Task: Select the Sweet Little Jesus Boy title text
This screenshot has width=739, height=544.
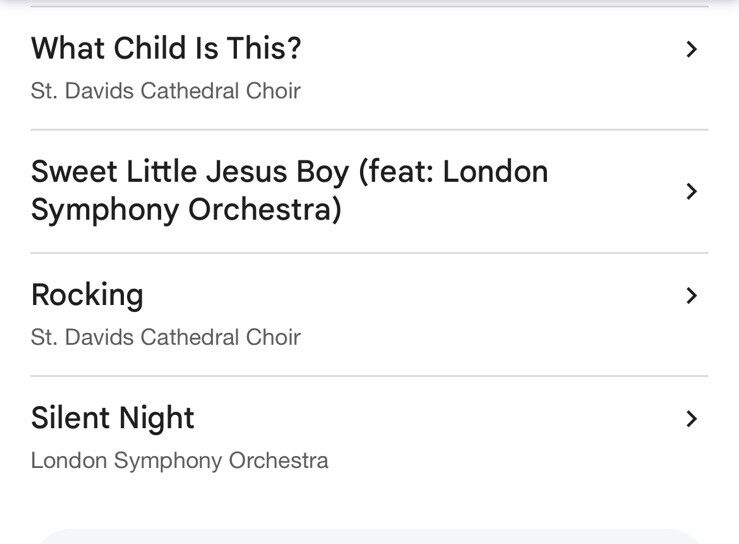Action: point(190,172)
